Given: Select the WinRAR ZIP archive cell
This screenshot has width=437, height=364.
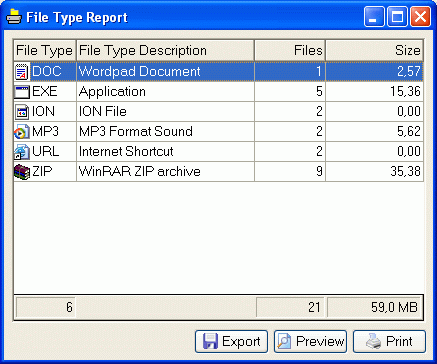Looking at the screenshot, I should click(165, 172).
